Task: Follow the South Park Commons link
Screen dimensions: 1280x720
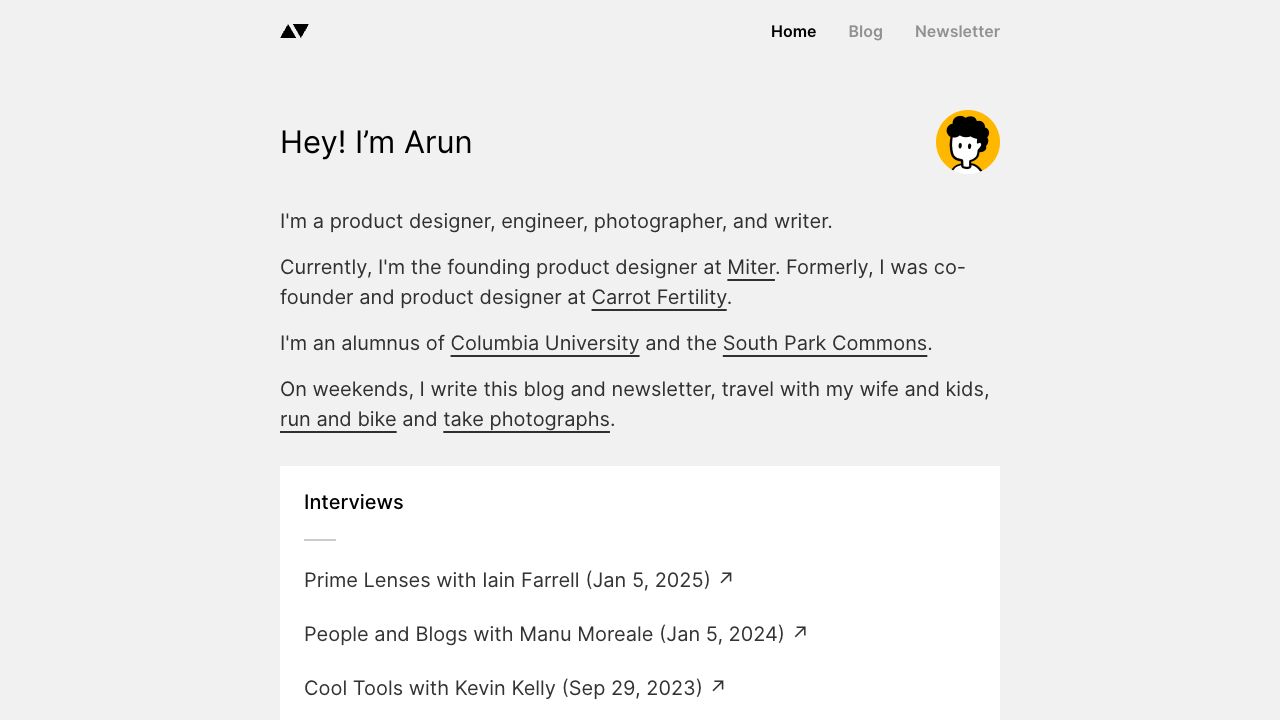Action: pos(824,343)
